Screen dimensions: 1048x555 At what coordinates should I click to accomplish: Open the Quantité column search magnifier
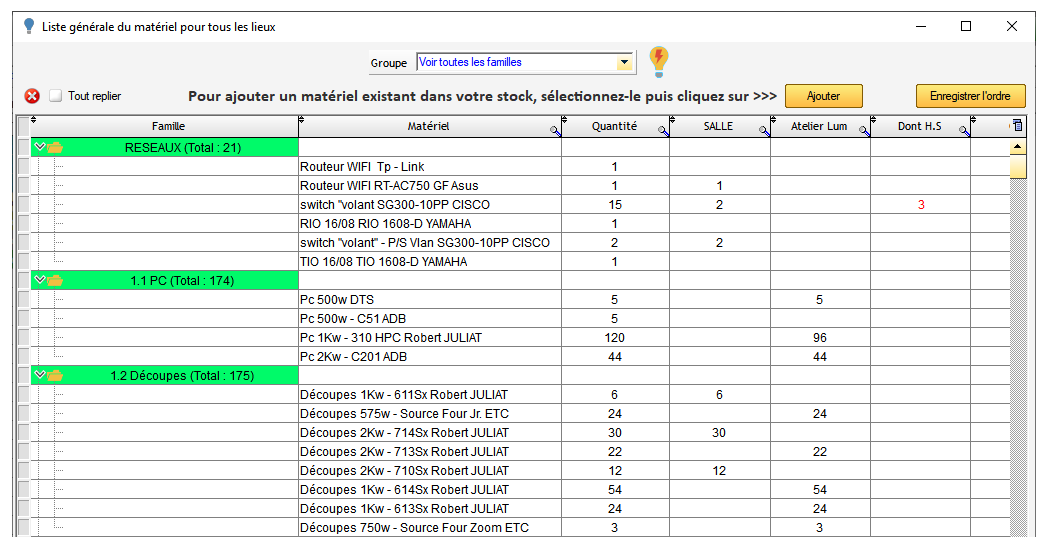point(663,131)
